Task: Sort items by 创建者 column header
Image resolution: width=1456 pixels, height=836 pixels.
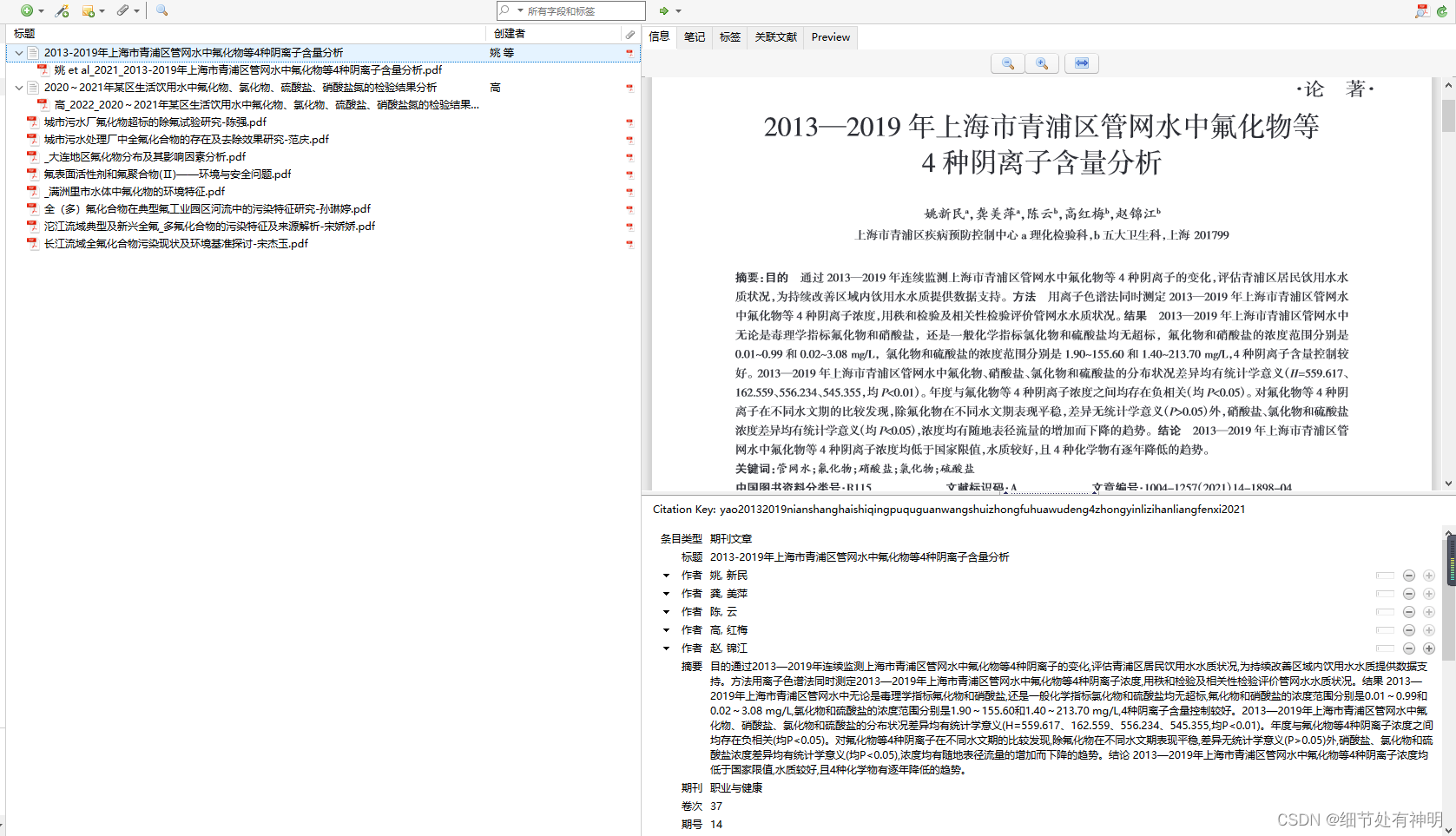Action: [x=554, y=34]
